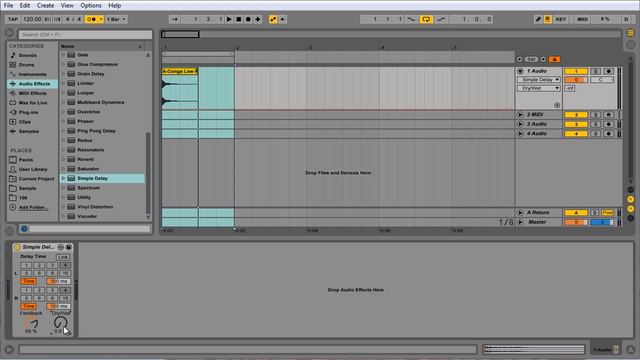640x360 pixels.
Task: Toggle the Delay Time Link button
Action: coord(63,257)
